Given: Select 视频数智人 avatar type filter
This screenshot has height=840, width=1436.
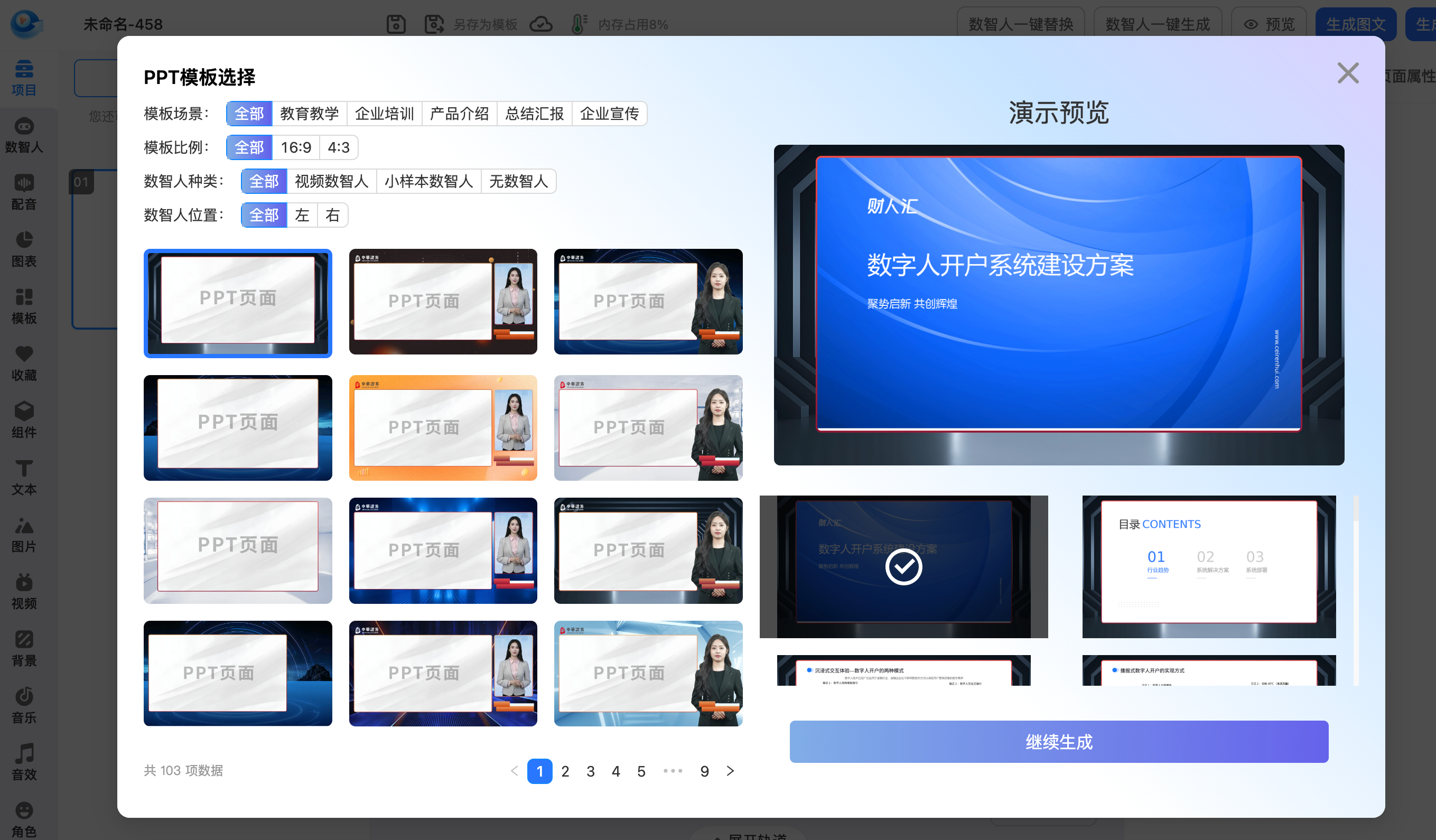Looking at the screenshot, I should (x=331, y=181).
